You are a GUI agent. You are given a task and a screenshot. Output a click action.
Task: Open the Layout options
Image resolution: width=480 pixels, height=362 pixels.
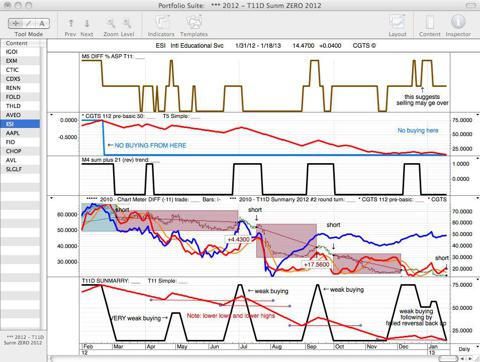(397, 23)
